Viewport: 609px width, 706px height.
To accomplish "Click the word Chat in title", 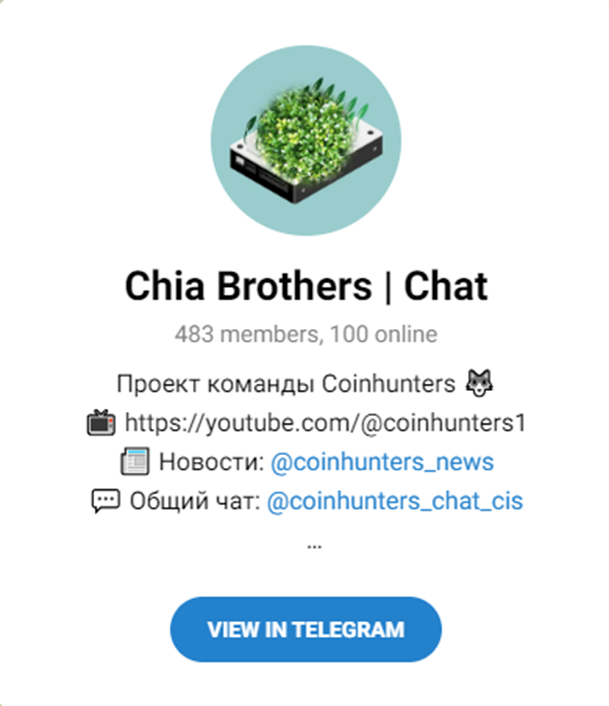I will 446,286.
